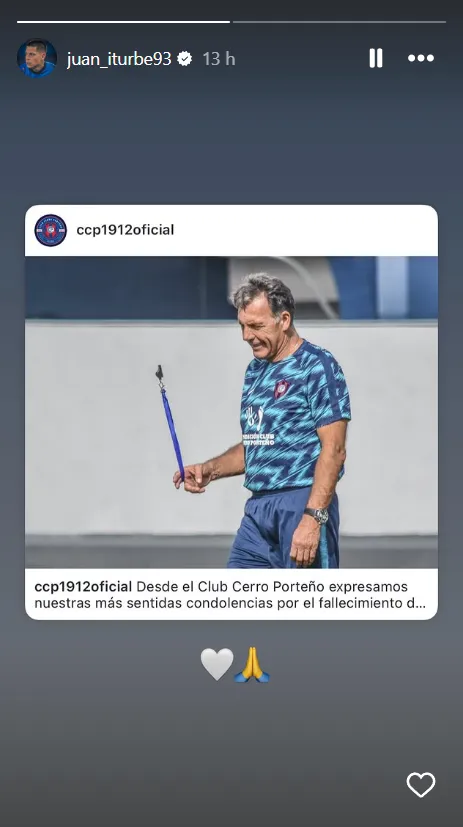Viewport: 463px width, 827px height.
Task: Skip to the second story progress segment
Action: [340, 22]
